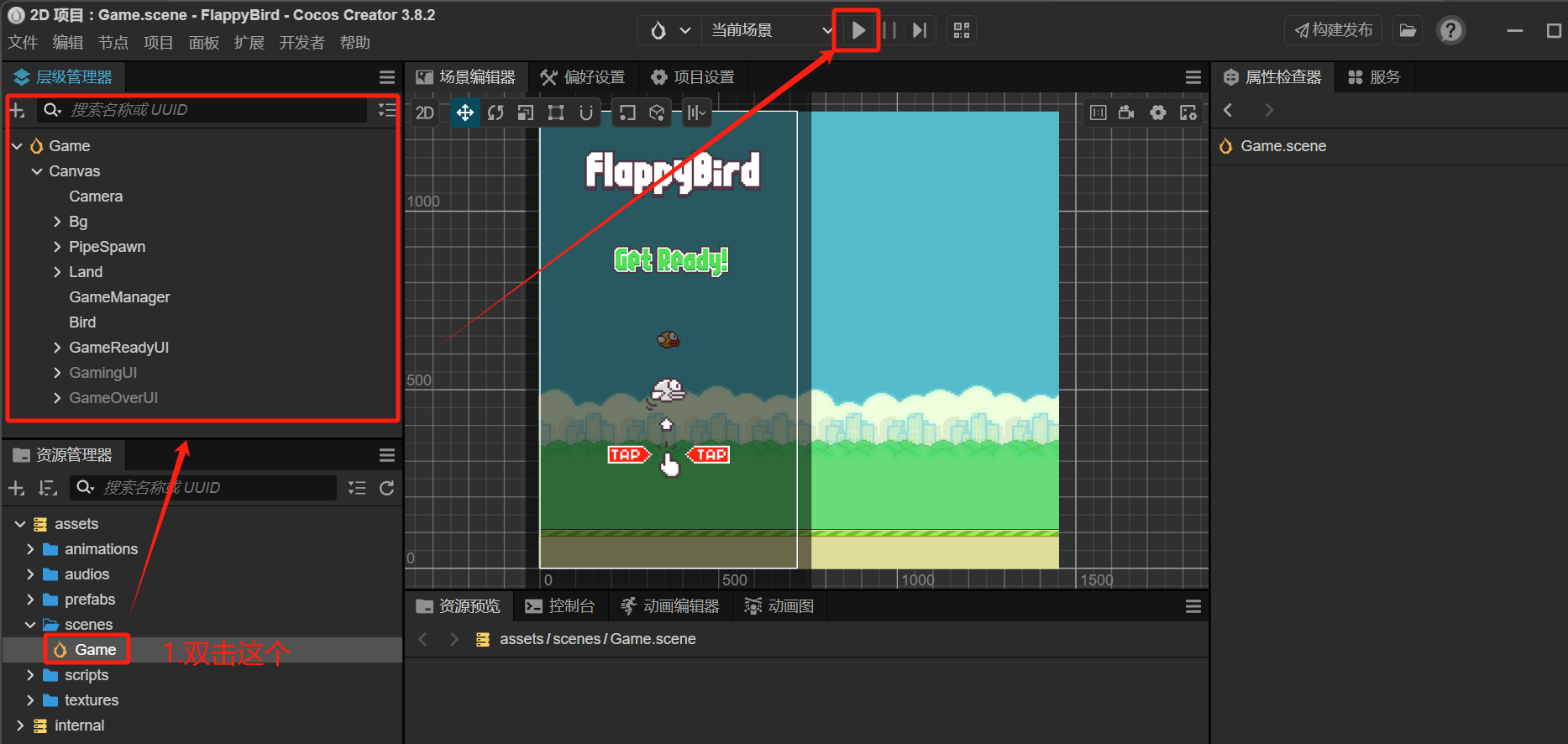1568x744 pixels.
Task: Click the 构建发布 button
Action: 1333,30
